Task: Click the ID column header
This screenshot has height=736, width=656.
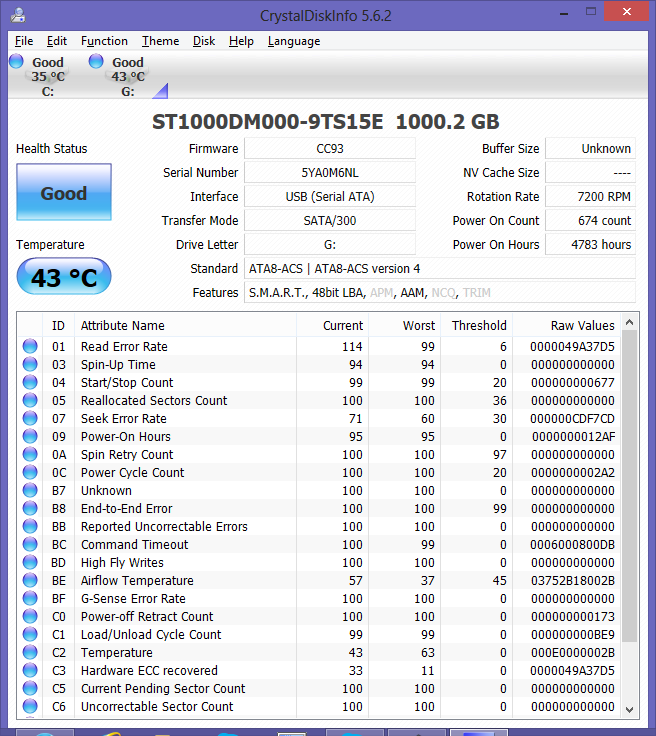Action: pyautogui.click(x=58, y=326)
